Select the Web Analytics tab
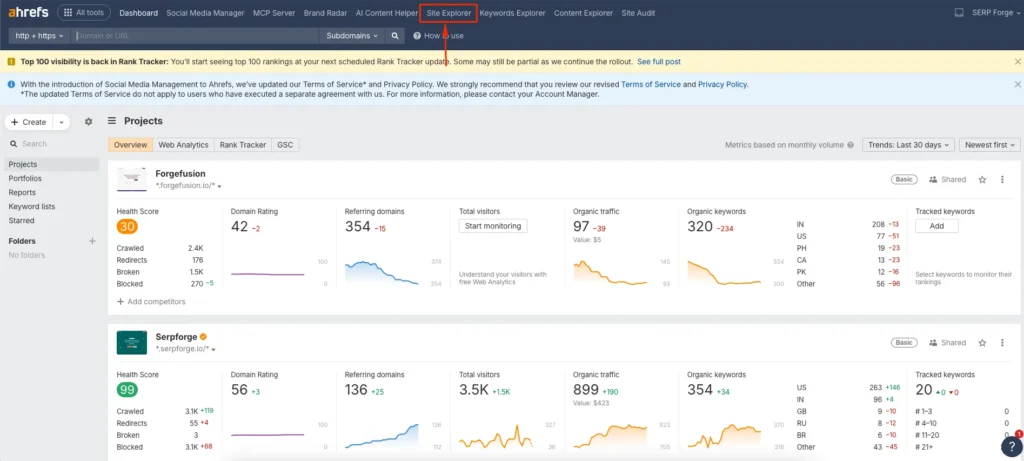Image resolution: width=1024 pixels, height=461 pixels. coord(183,145)
